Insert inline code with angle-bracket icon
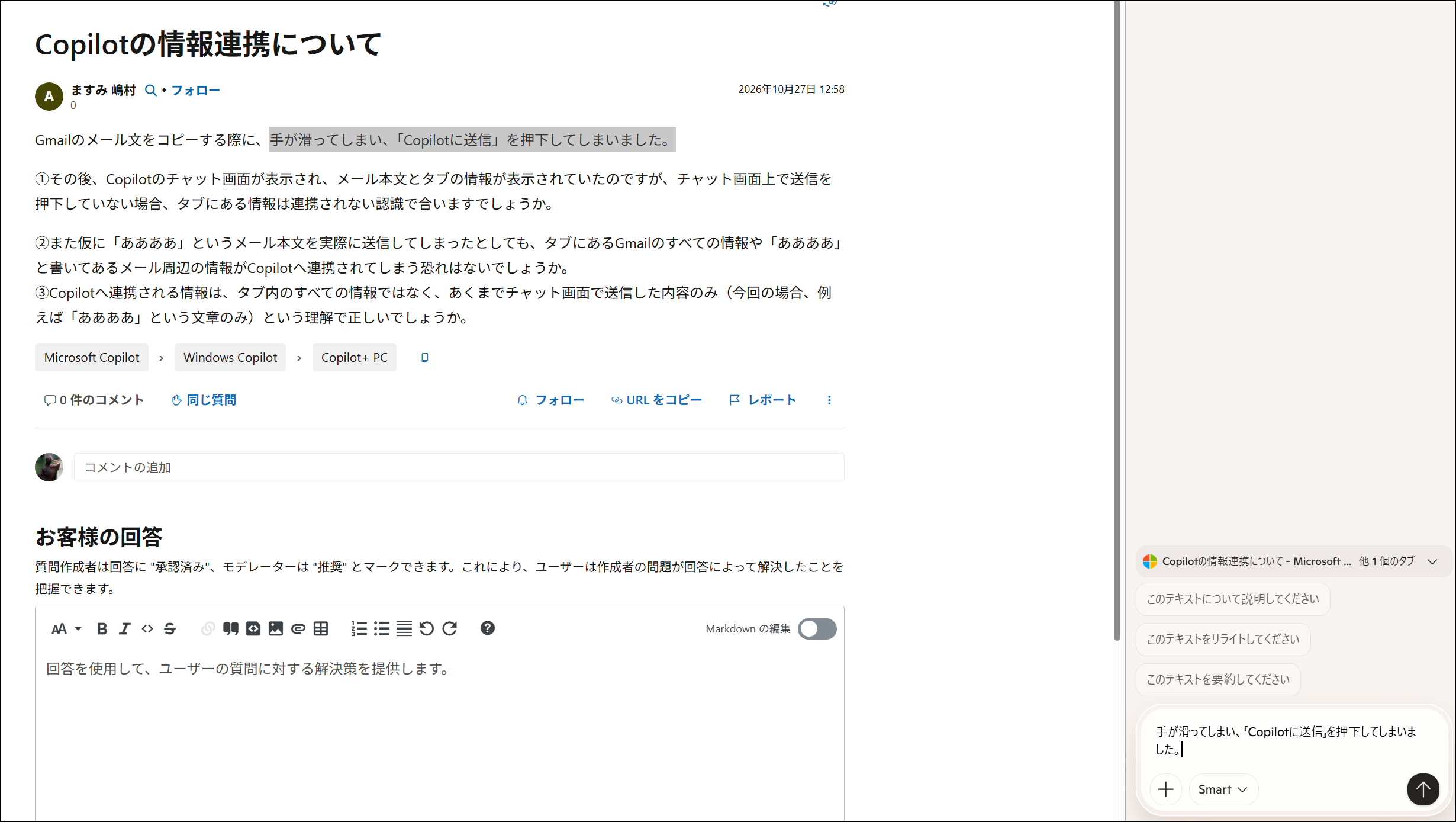The width and height of the screenshot is (1456, 822). click(x=147, y=629)
